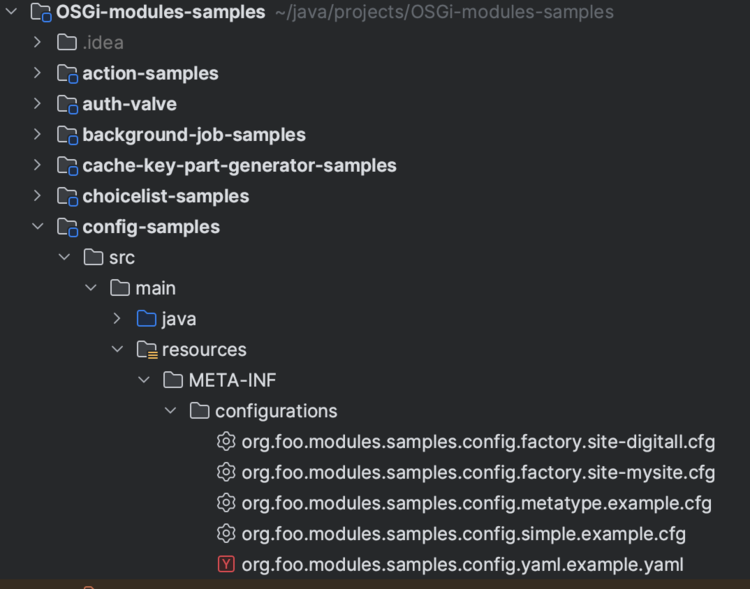The width and height of the screenshot is (750, 589).
Task: Click the gear icon of metatype.example.cfg
Action: tap(226, 502)
